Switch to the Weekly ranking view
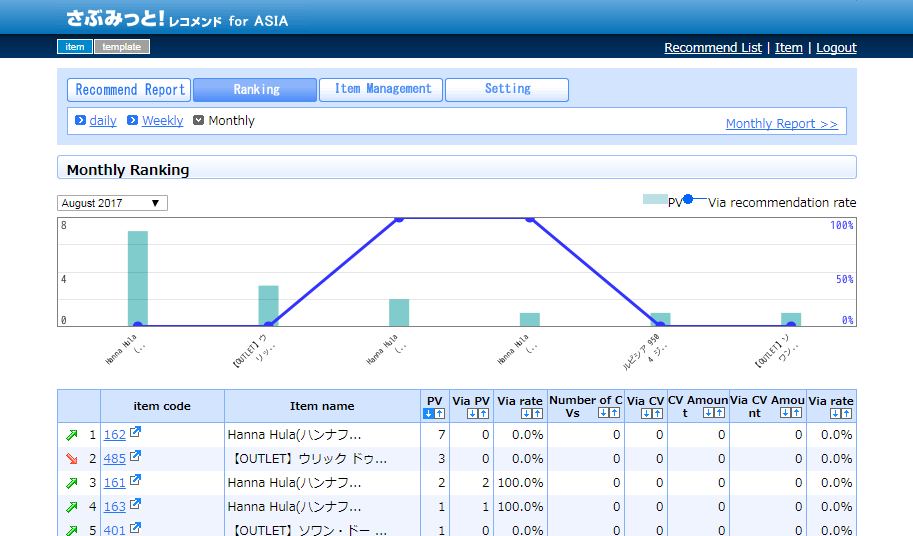 [x=162, y=121]
